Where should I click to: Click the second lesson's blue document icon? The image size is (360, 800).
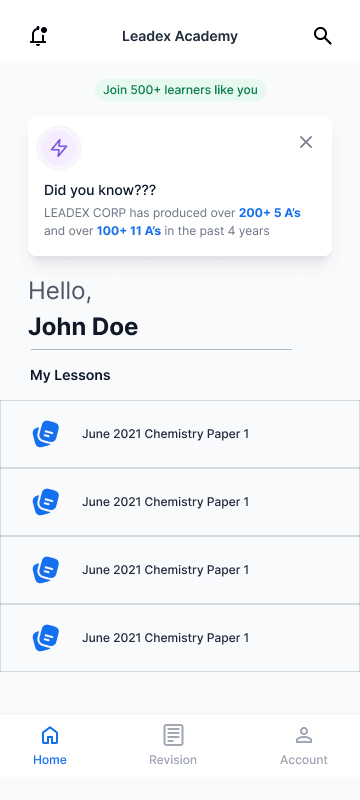click(x=46, y=502)
